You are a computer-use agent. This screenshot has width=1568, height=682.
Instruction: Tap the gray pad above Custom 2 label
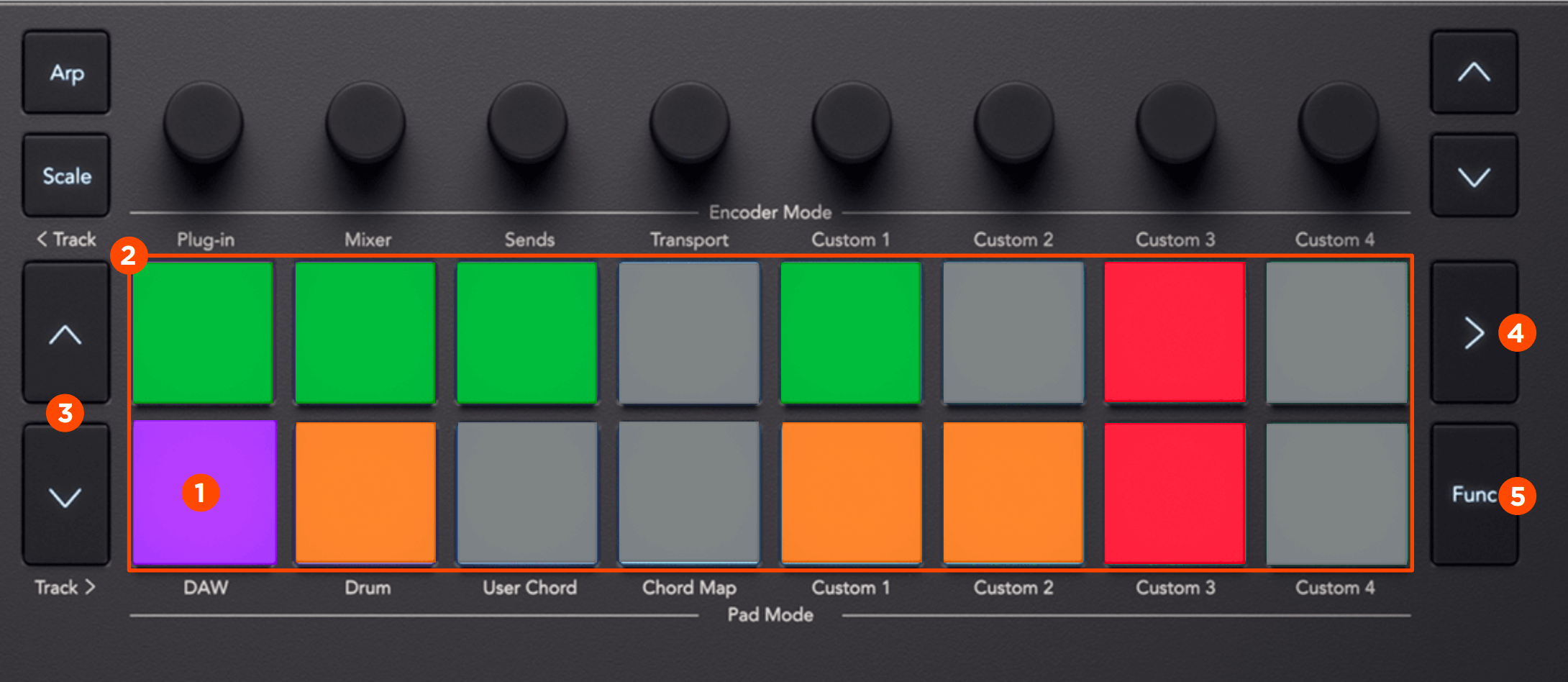point(1013,332)
